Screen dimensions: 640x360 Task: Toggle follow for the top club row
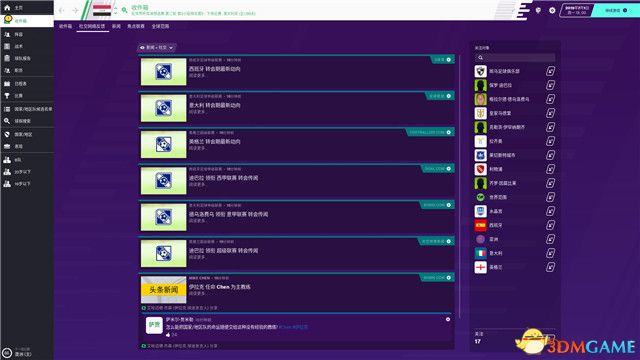point(550,71)
